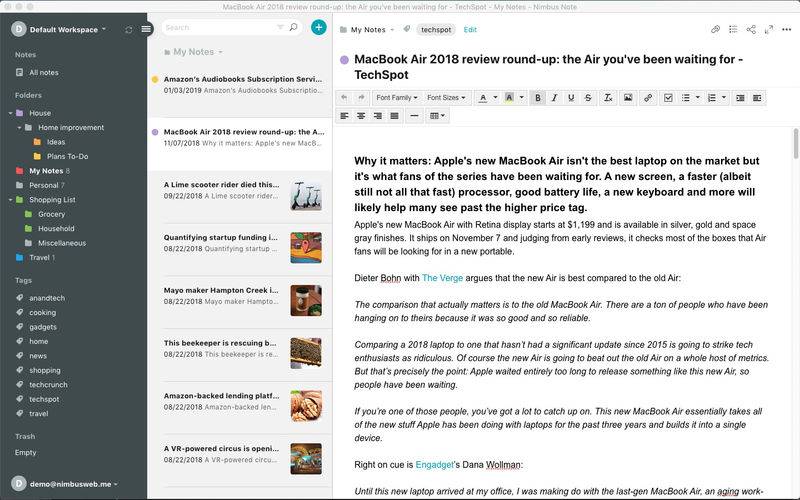Click the undo arrow in editor toolbar
The height and width of the screenshot is (500, 800).
click(x=344, y=97)
